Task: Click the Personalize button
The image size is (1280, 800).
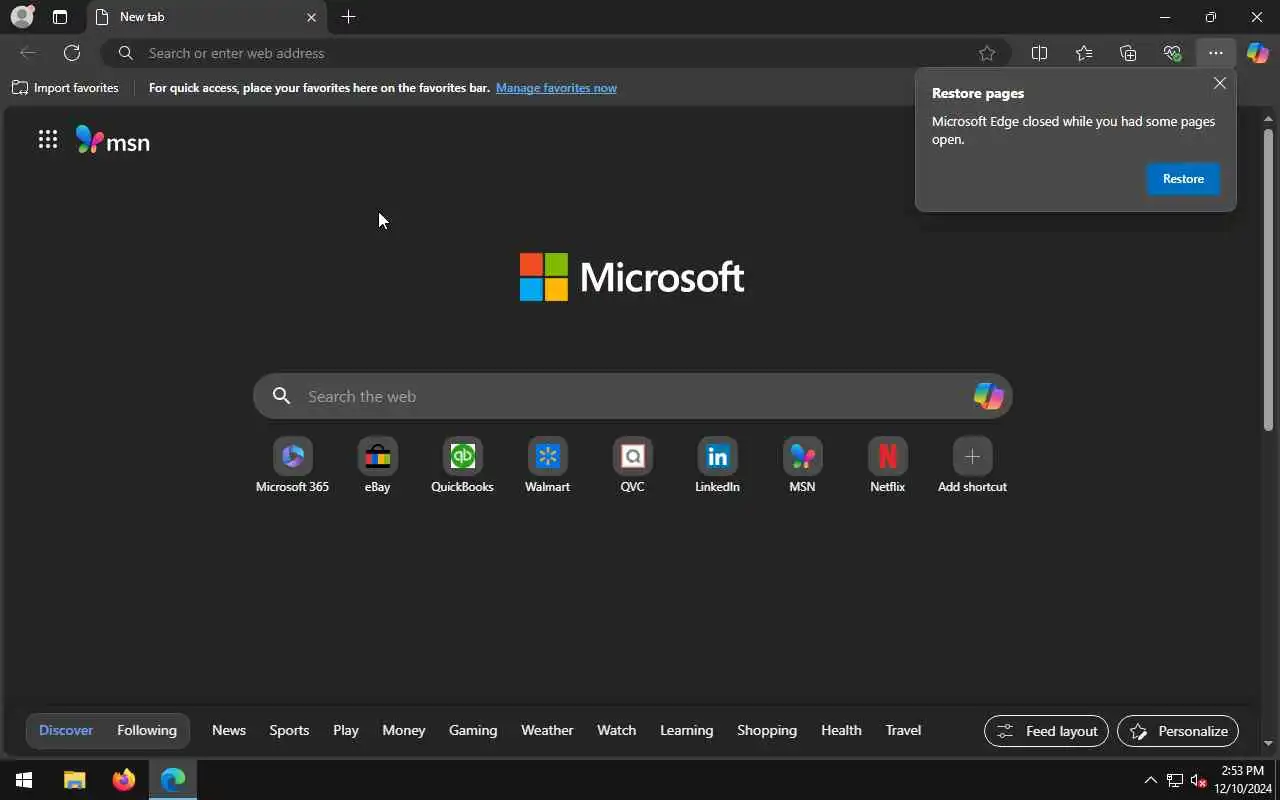Action: point(1178,731)
